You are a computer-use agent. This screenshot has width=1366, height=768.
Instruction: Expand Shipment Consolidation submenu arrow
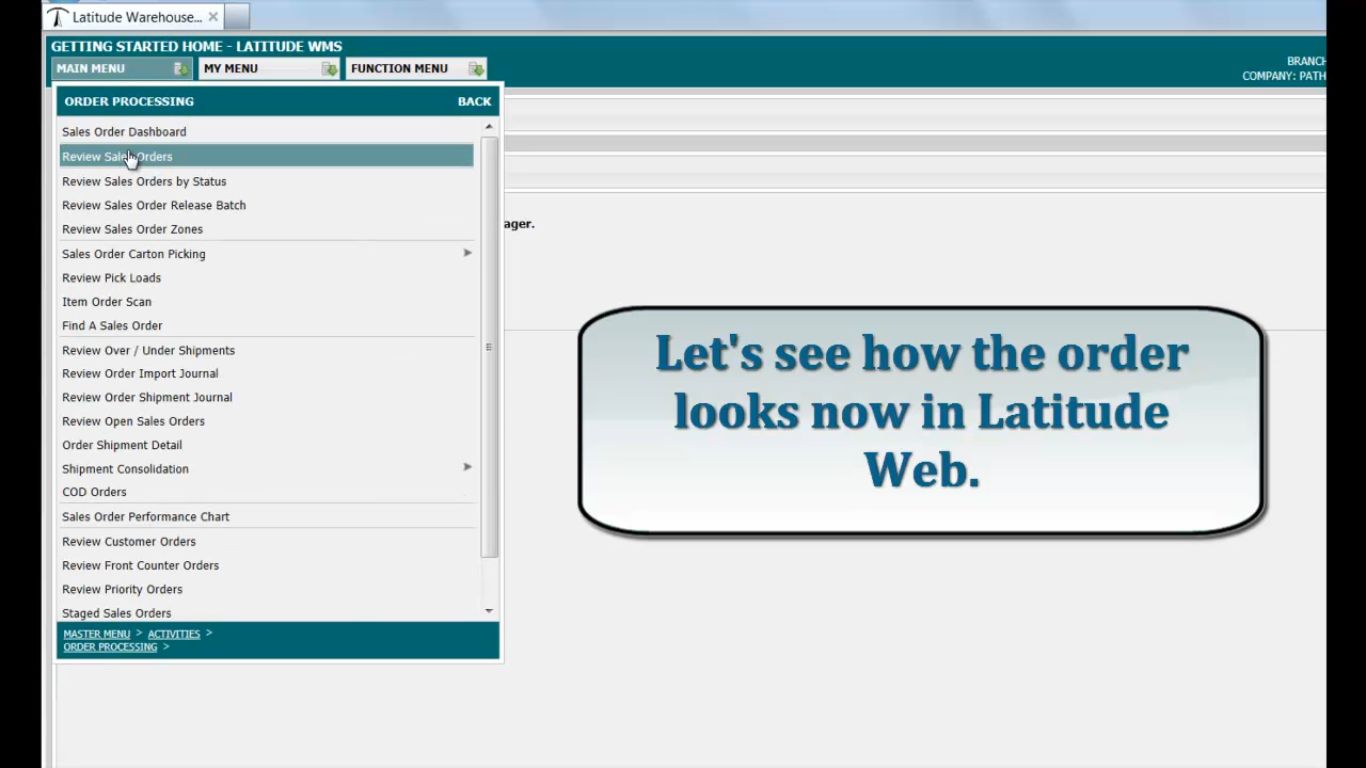pos(467,467)
